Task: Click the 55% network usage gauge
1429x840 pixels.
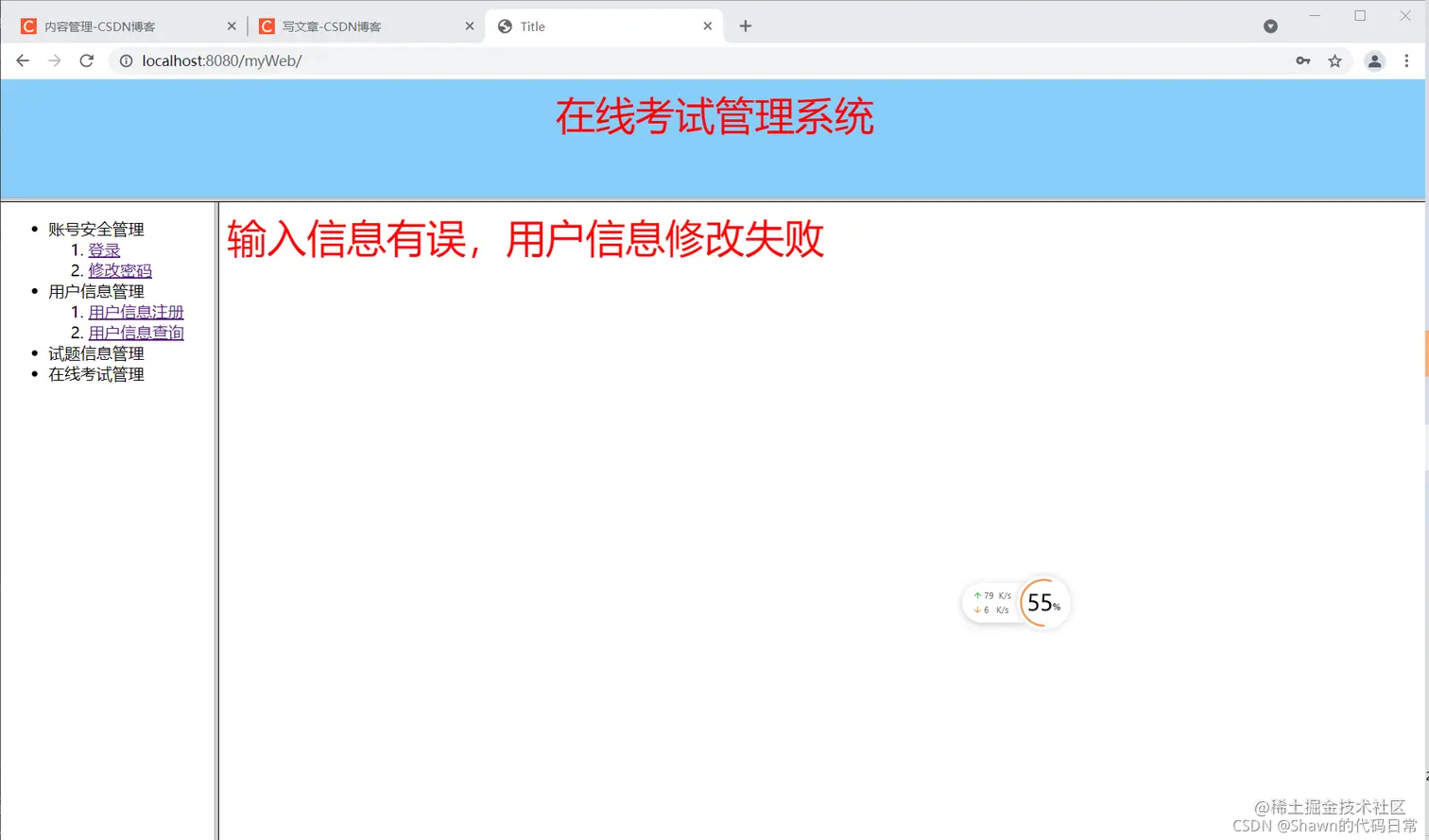Action: [x=1042, y=603]
